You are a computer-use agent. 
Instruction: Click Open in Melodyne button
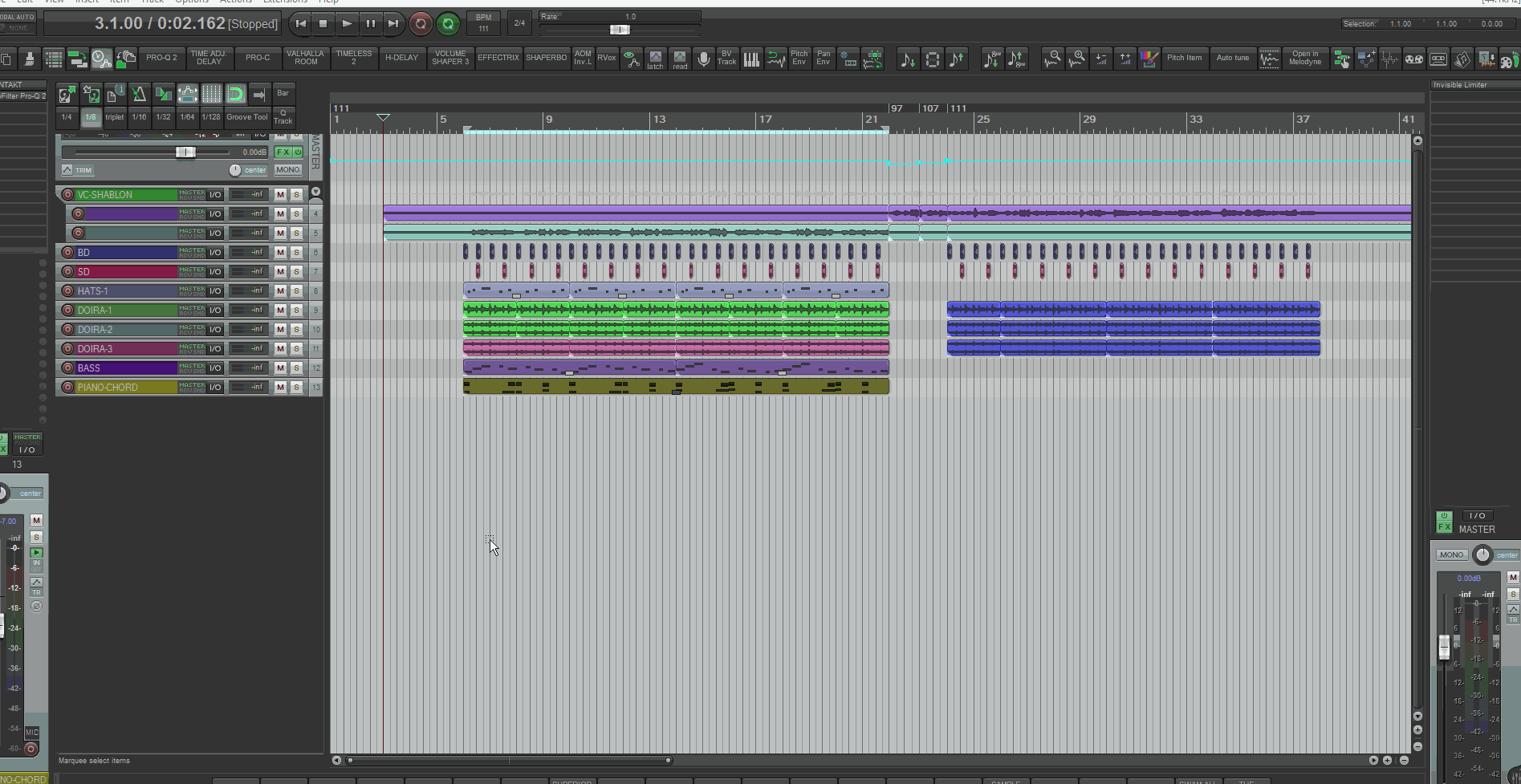1304,58
